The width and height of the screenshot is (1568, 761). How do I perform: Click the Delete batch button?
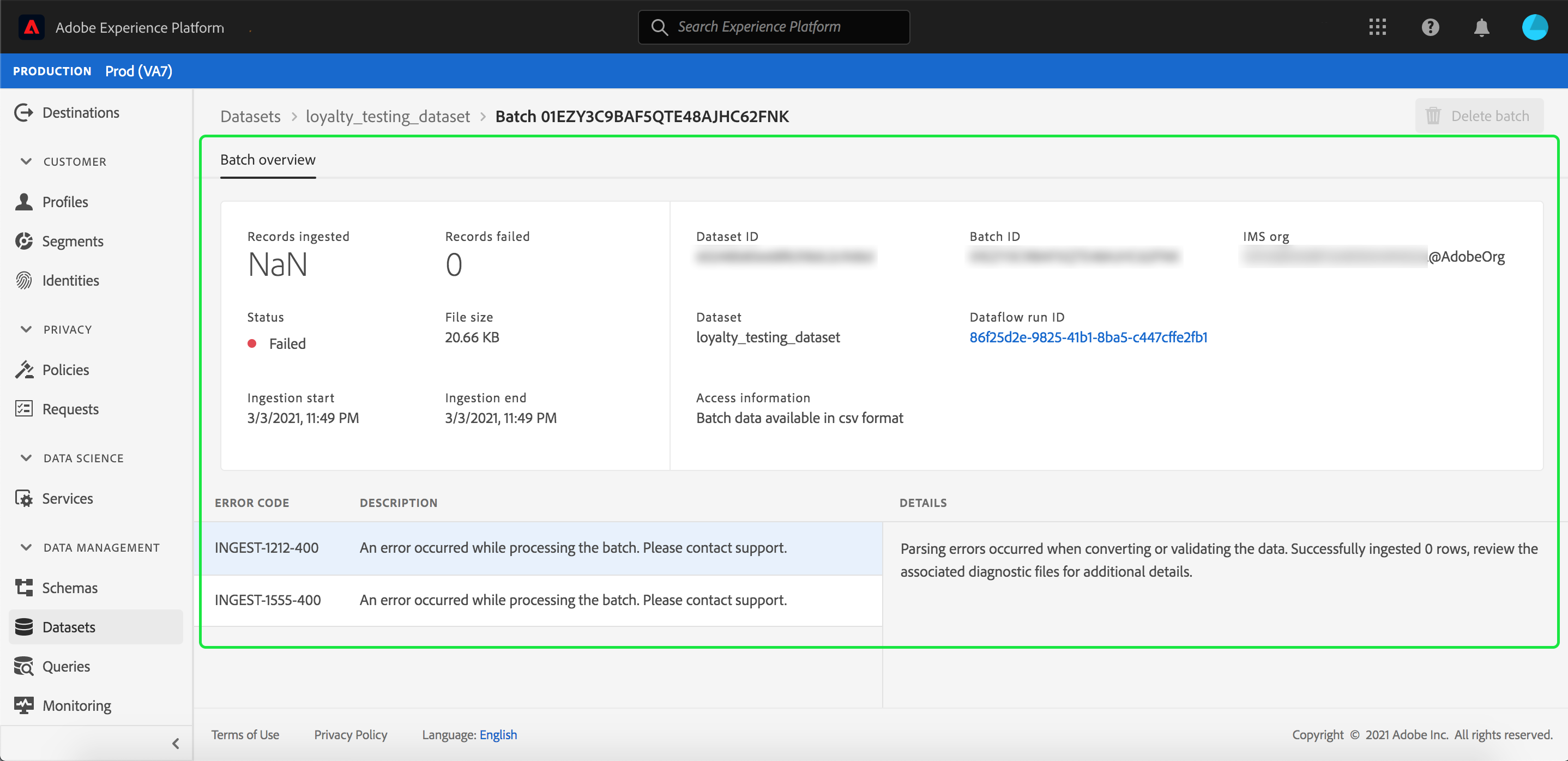1479,116
